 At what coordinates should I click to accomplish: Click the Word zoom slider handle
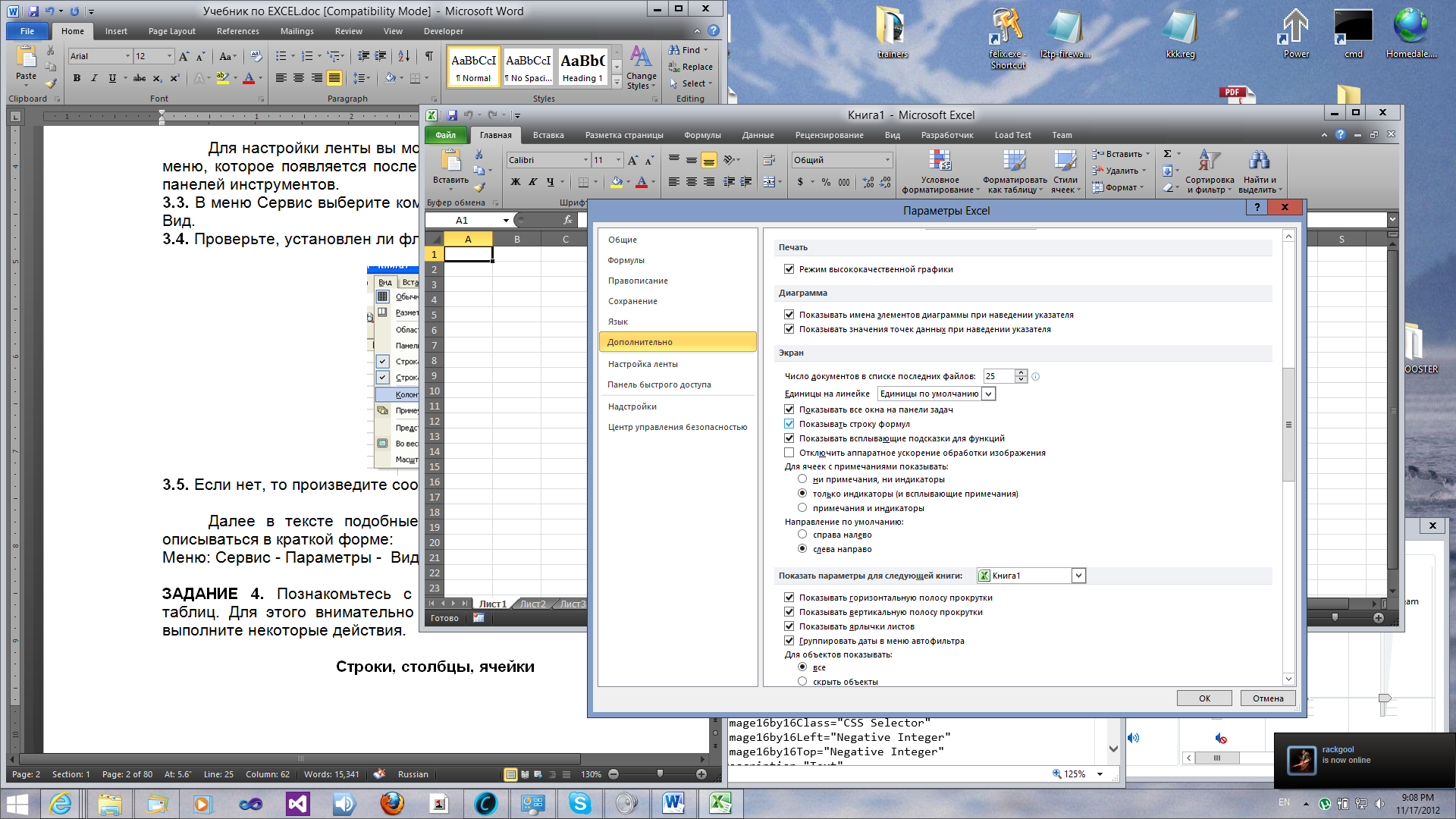(660, 774)
